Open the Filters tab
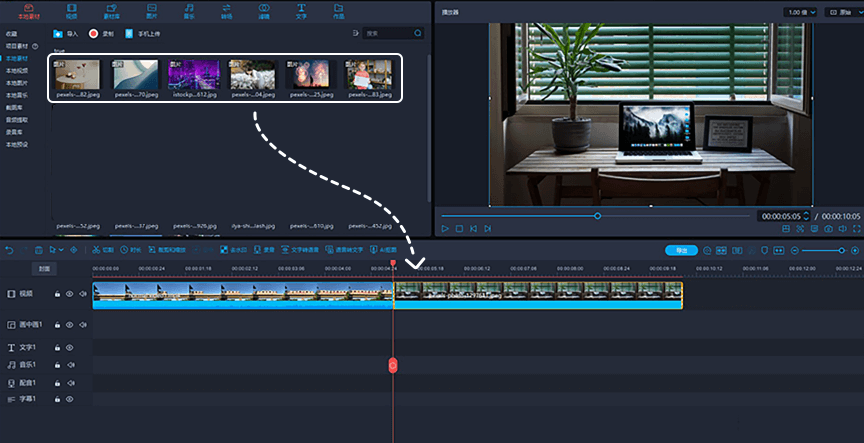The width and height of the screenshot is (864, 443). click(x=264, y=11)
